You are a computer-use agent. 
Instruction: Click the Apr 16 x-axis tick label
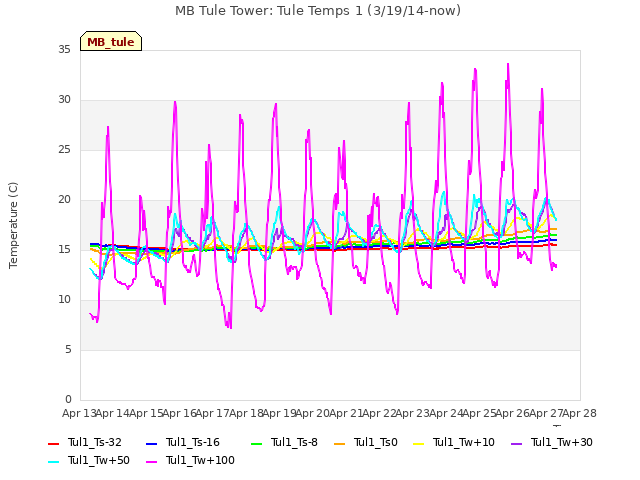point(180,413)
